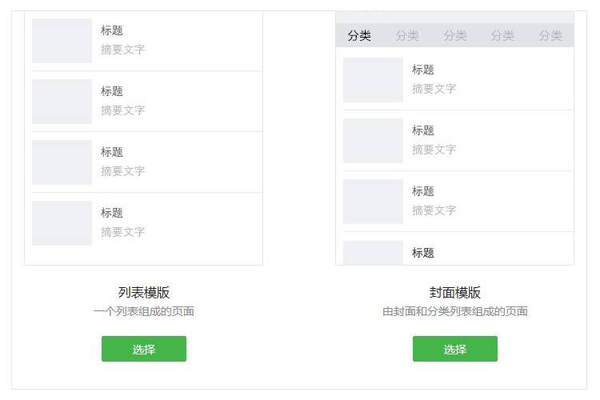Click third row thumbnail in list template preview
Viewport: 600px width, 400px height.
coord(62,162)
